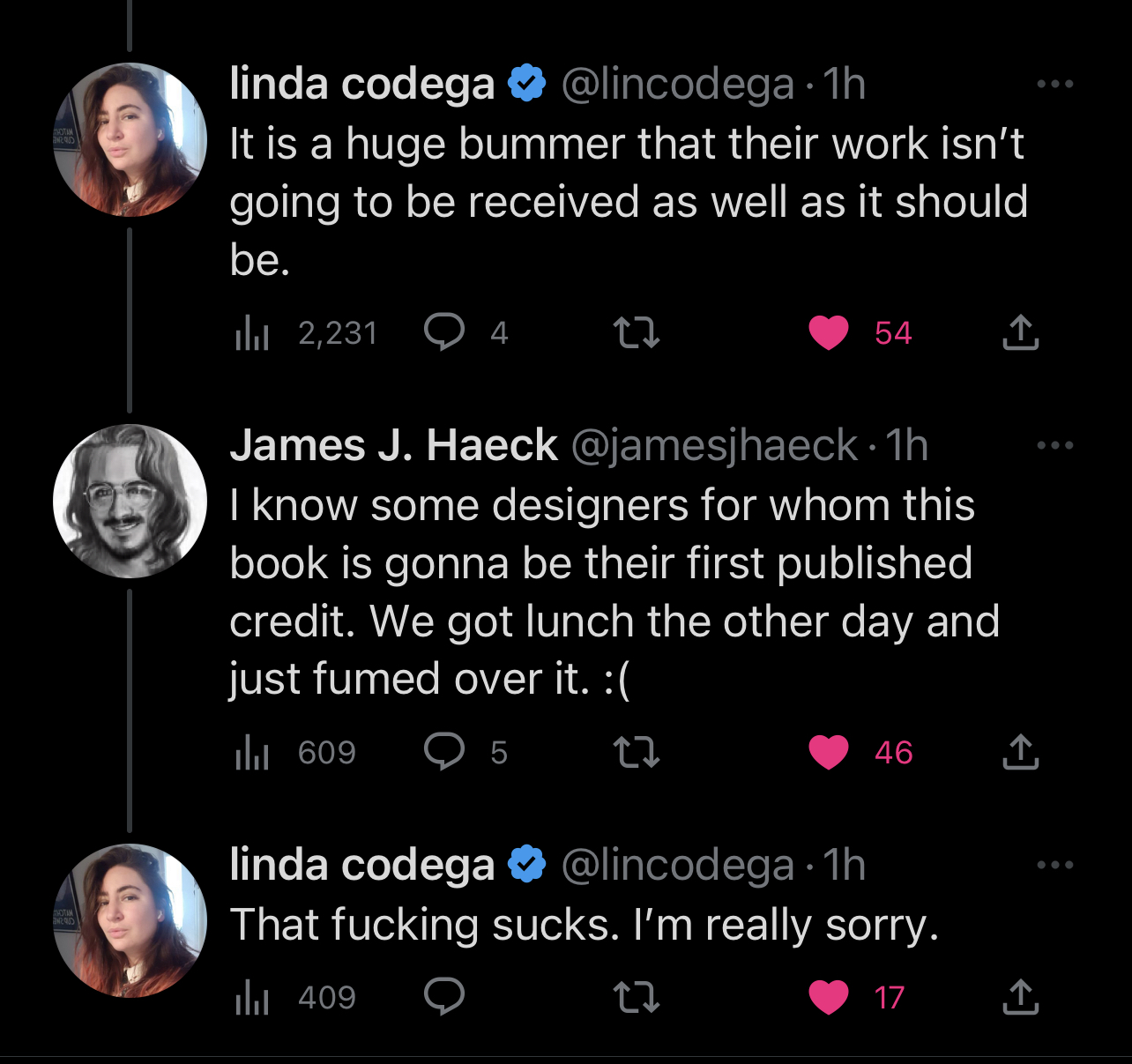The height and width of the screenshot is (1064, 1132).
Task: Reply to linda codega's first tweet
Action: point(444,332)
